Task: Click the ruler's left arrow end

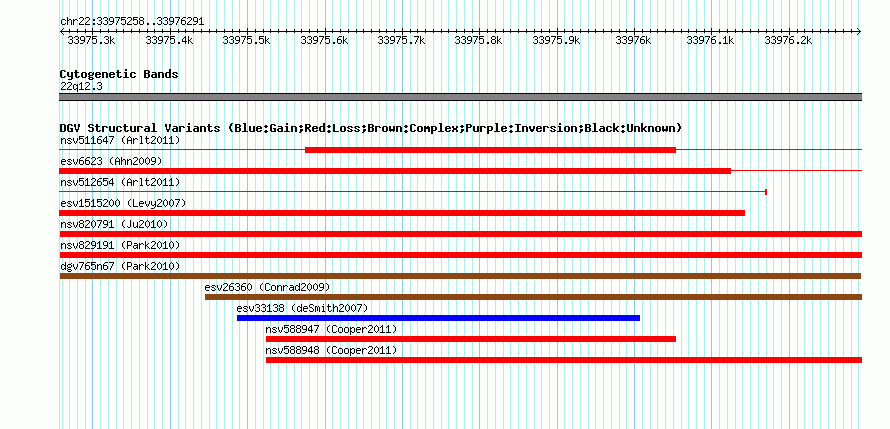Action: click(62, 31)
